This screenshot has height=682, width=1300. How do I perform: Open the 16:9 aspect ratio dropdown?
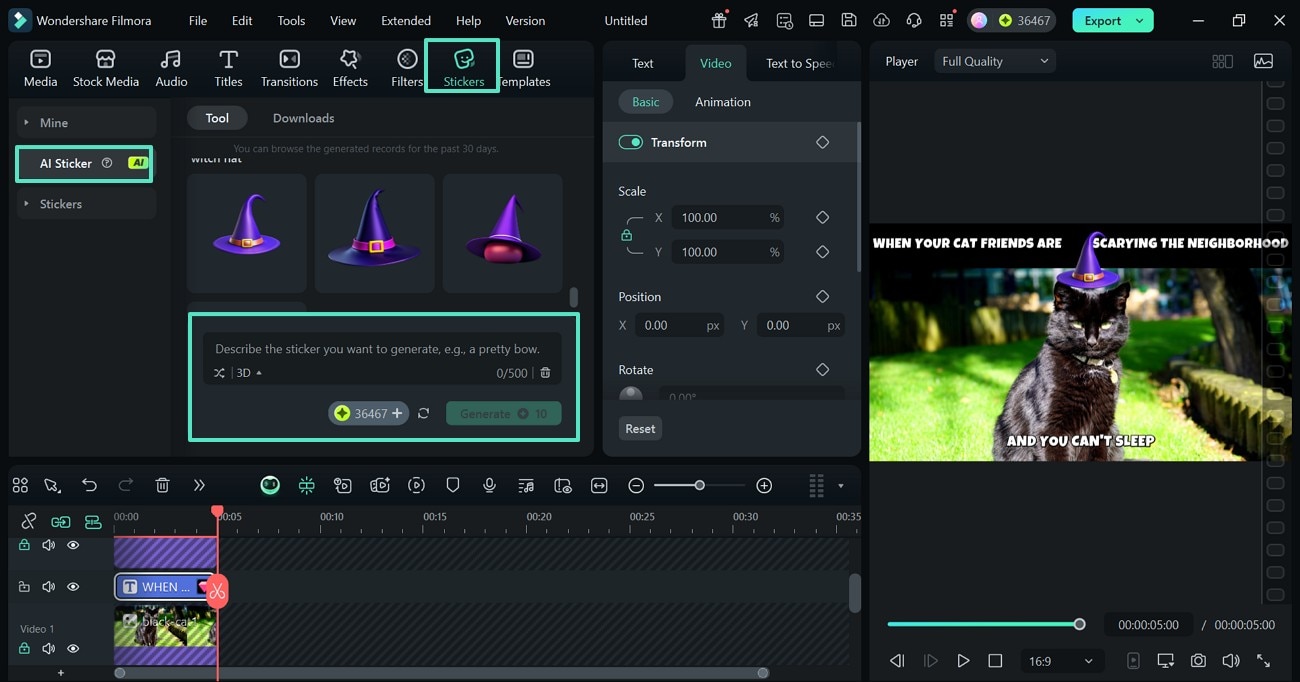click(1060, 661)
